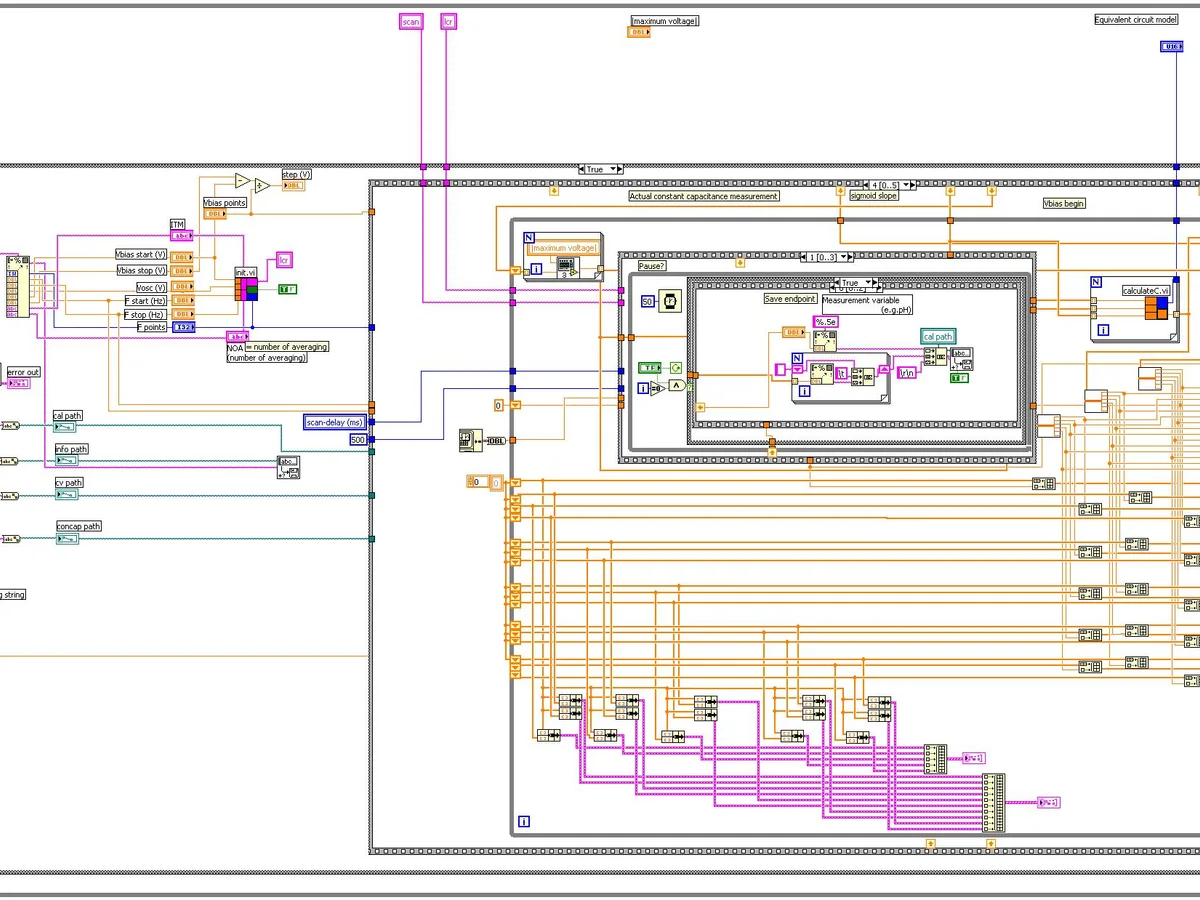Click the DBL terminal under top maximum voltage label
Screen dimensions: 1200x900
pyautogui.click(x=639, y=32)
